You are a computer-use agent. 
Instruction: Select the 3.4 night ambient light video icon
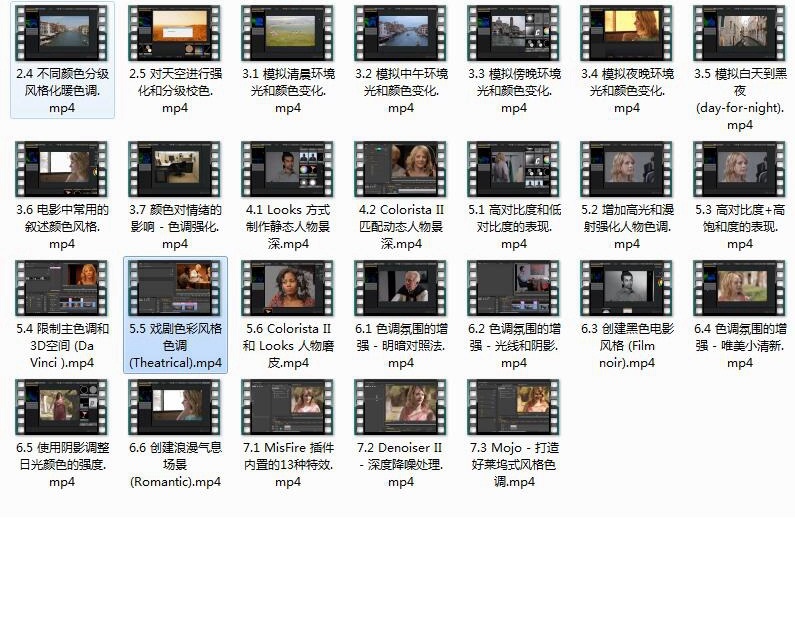tap(627, 32)
